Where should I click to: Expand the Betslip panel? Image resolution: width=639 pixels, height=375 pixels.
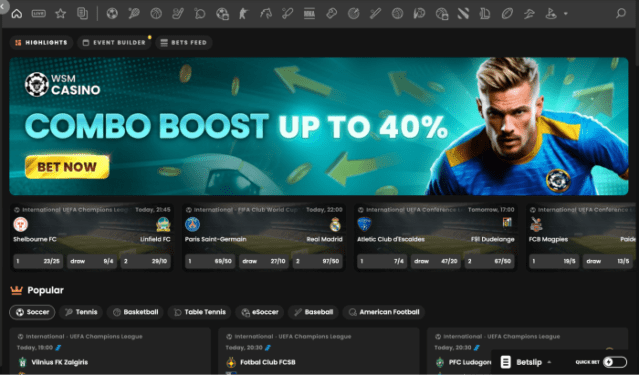527,362
